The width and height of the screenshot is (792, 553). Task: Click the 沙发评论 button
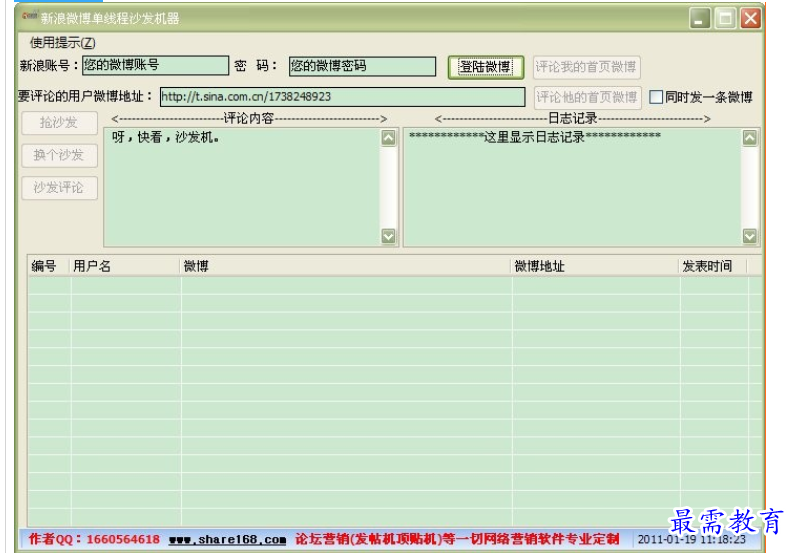59,188
